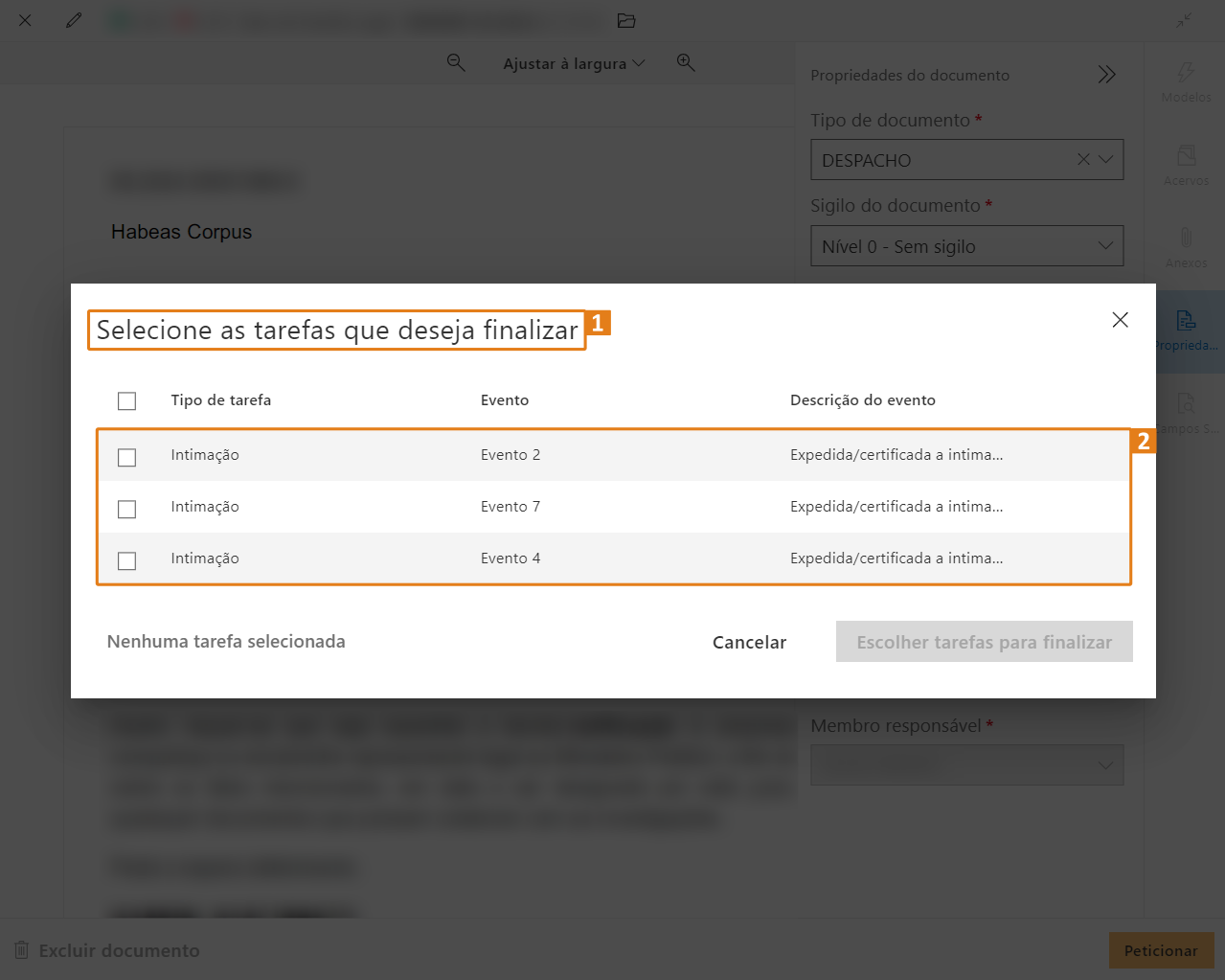Click the Cancelar button
1225x980 pixels.
749,642
